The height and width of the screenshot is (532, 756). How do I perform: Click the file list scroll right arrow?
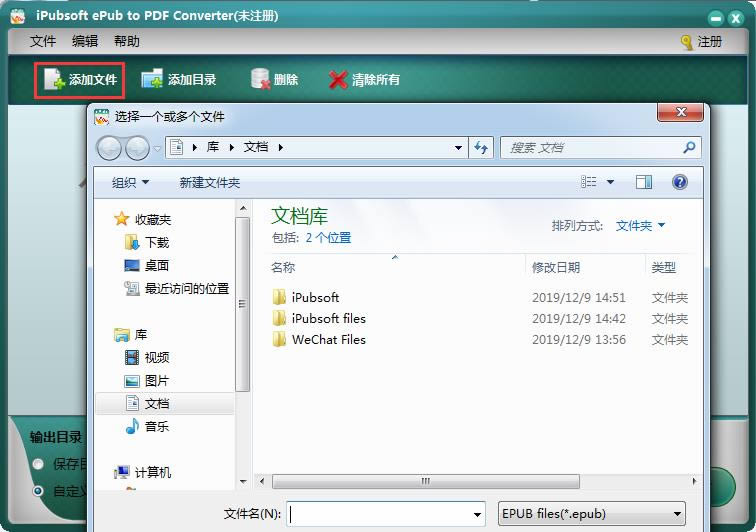694,481
